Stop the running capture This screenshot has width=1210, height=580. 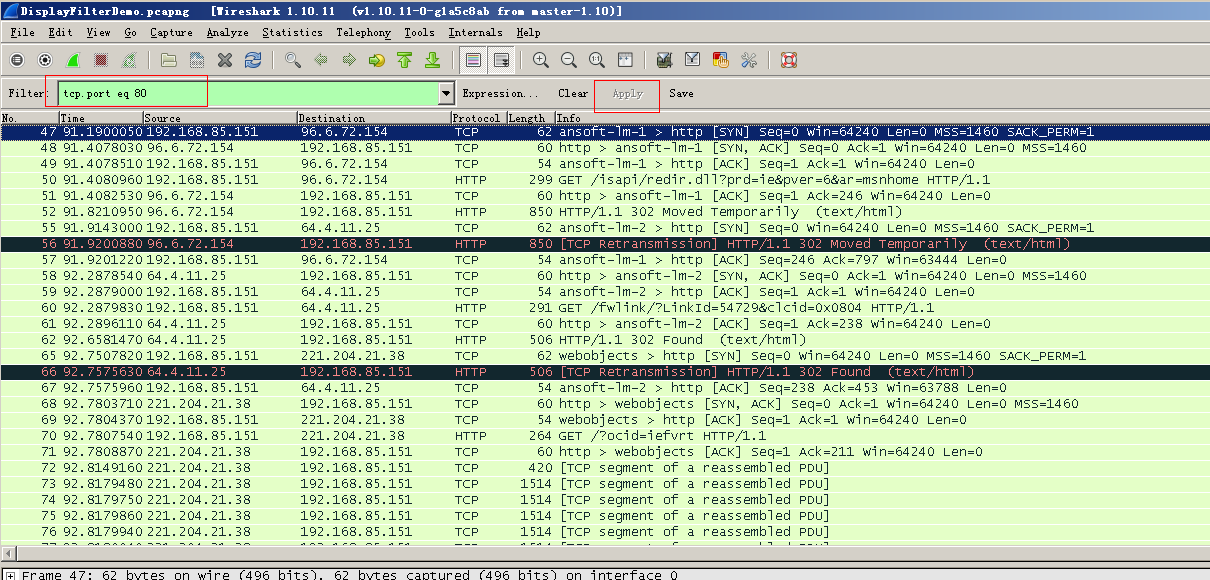[101, 60]
